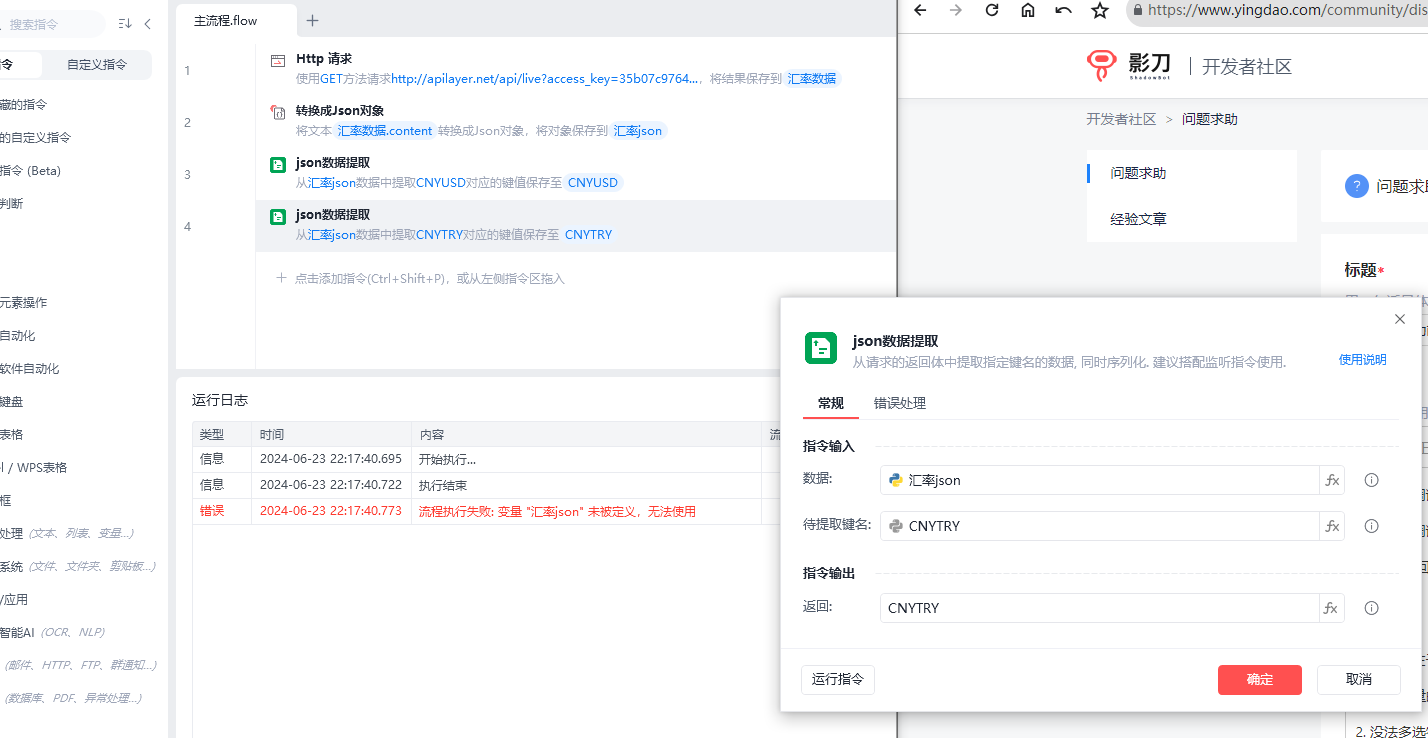Click the 运行指令 button
This screenshot has width=1428, height=738.
838,680
